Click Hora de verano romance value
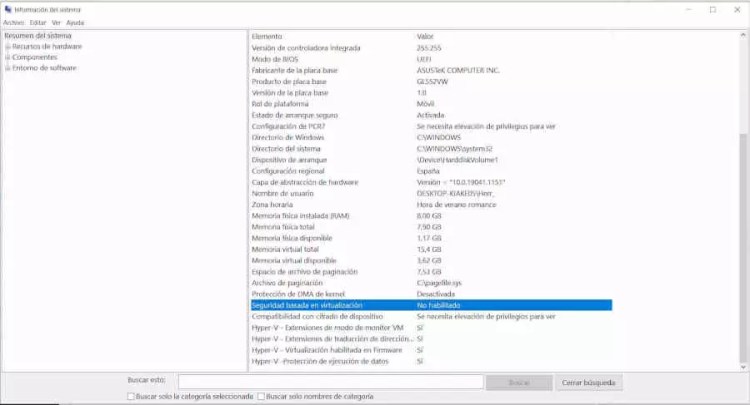Screen dimensions: 750x405 456,205
